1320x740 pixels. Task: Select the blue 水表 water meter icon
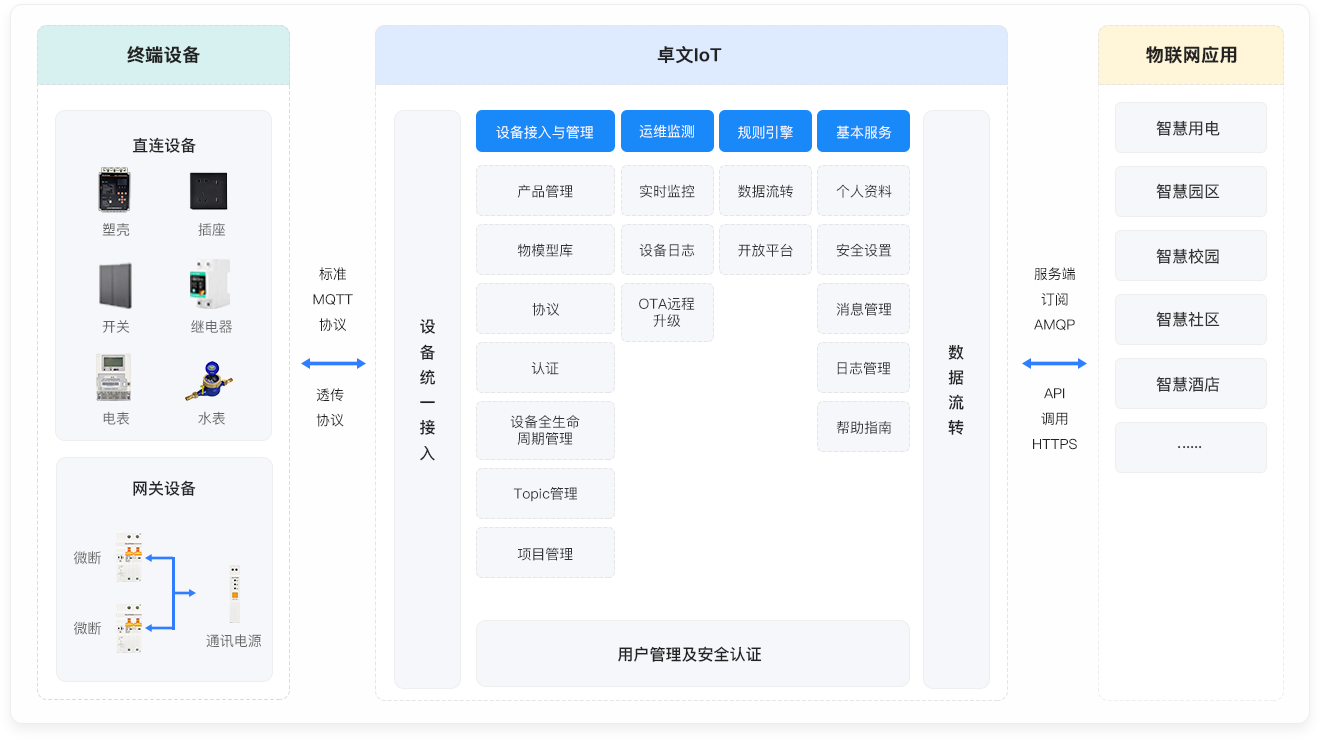tap(210, 380)
